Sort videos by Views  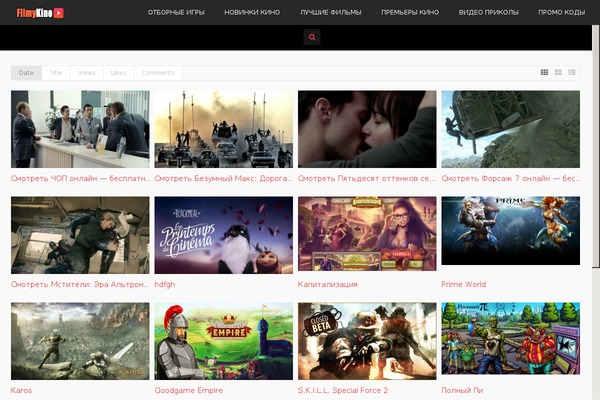(x=86, y=73)
